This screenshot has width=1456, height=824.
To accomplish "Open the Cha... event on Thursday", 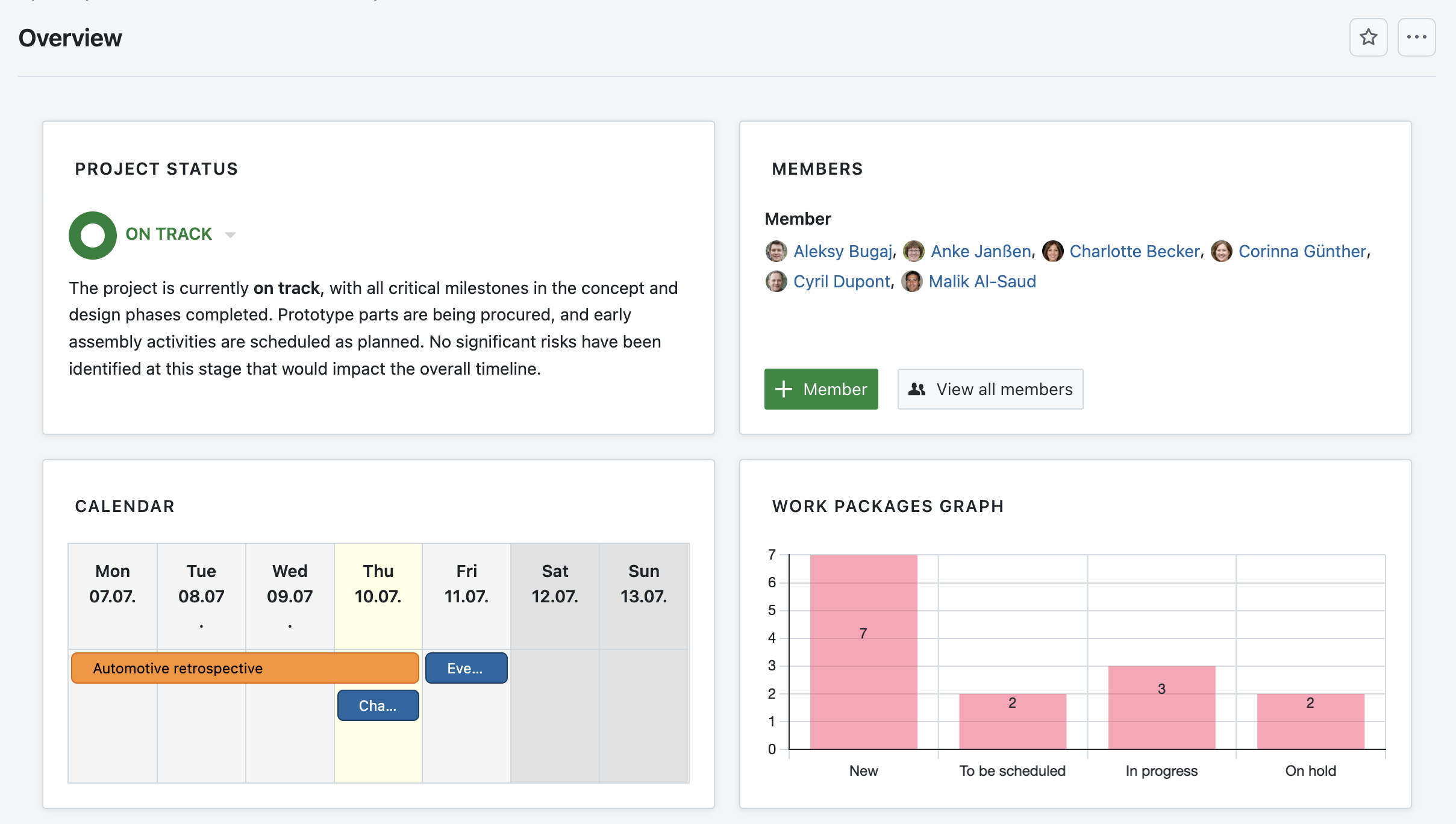I will click(377, 705).
